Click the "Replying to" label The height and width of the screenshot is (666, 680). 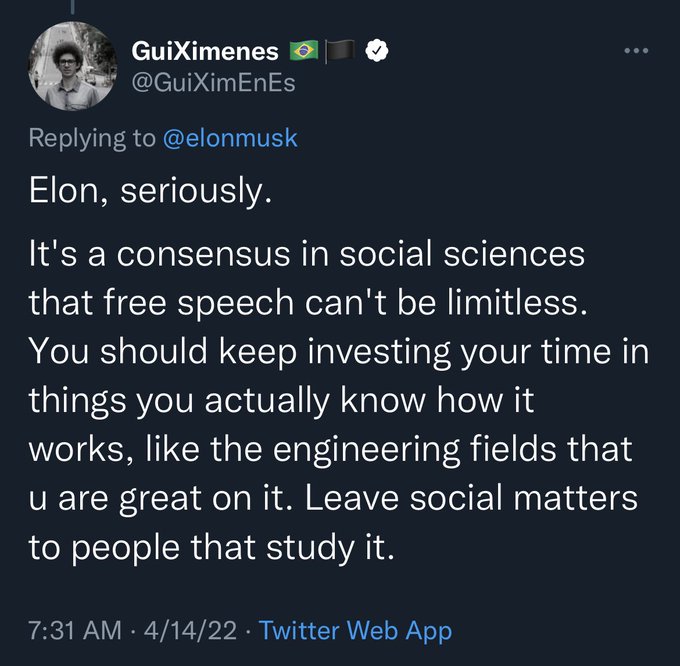(92, 137)
